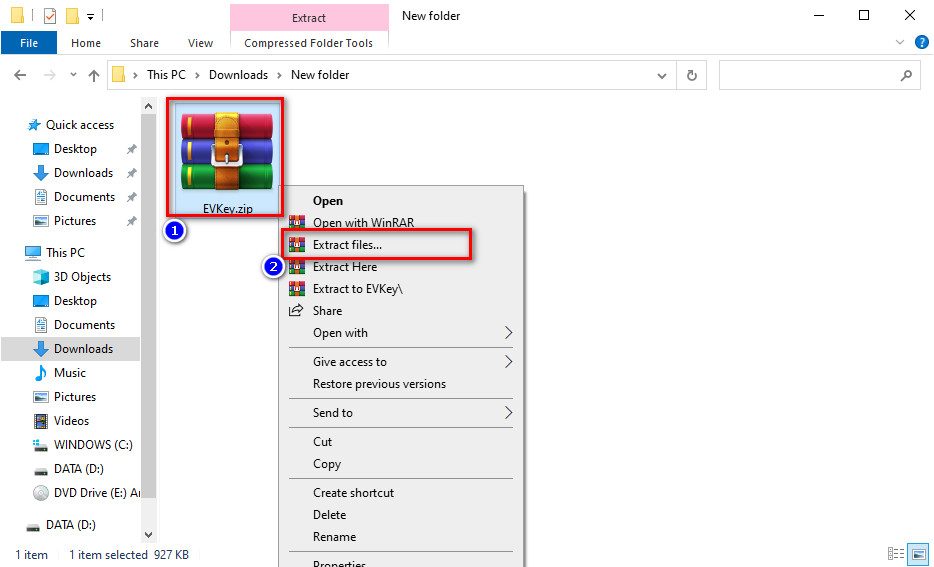
Task: Expand the Send to submenu
Action: 399,413
